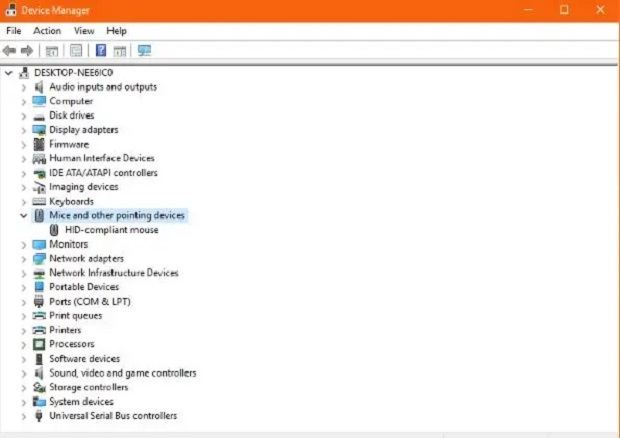
Task: Click the Display adapters icon
Action: 39,130
